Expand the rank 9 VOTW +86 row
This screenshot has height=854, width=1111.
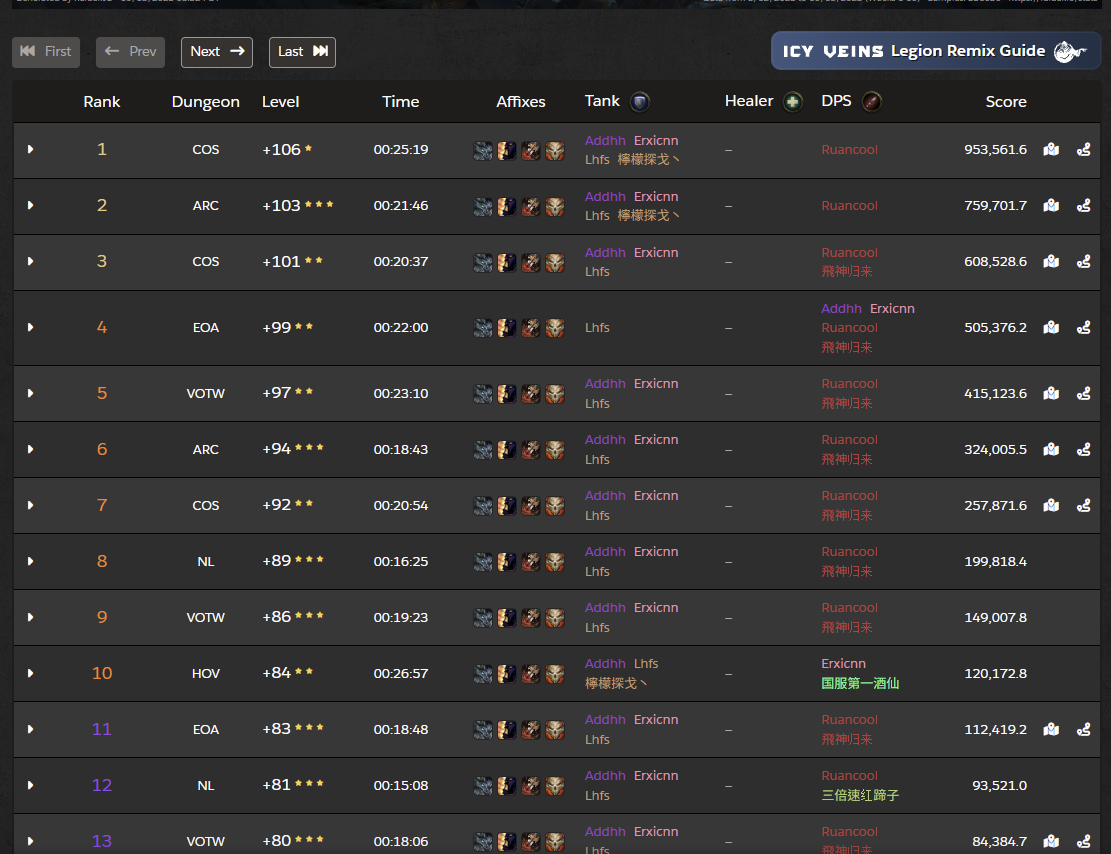point(30,617)
